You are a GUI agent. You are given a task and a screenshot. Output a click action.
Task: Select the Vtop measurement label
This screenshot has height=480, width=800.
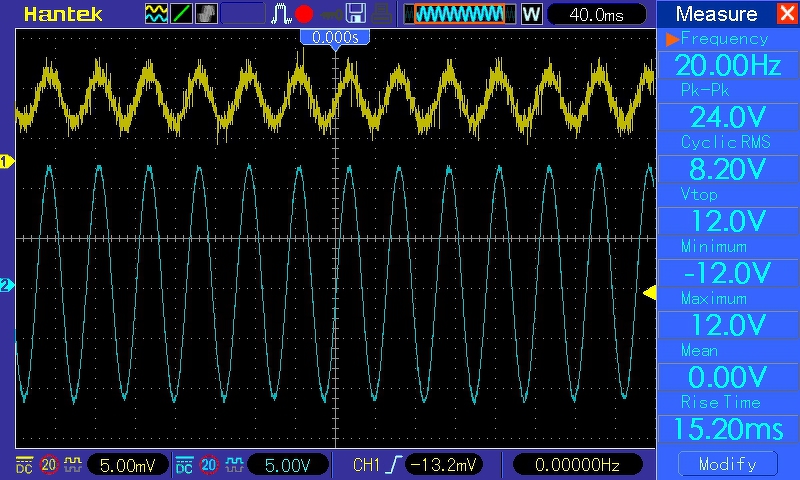tap(699, 194)
